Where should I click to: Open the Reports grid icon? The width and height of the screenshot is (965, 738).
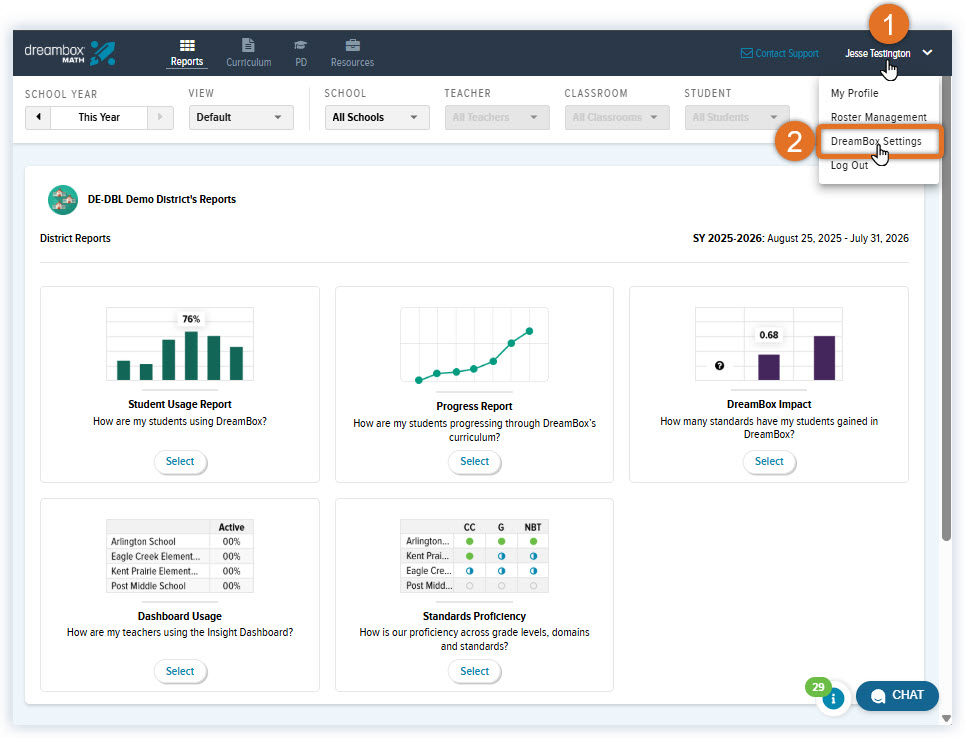[x=187, y=46]
